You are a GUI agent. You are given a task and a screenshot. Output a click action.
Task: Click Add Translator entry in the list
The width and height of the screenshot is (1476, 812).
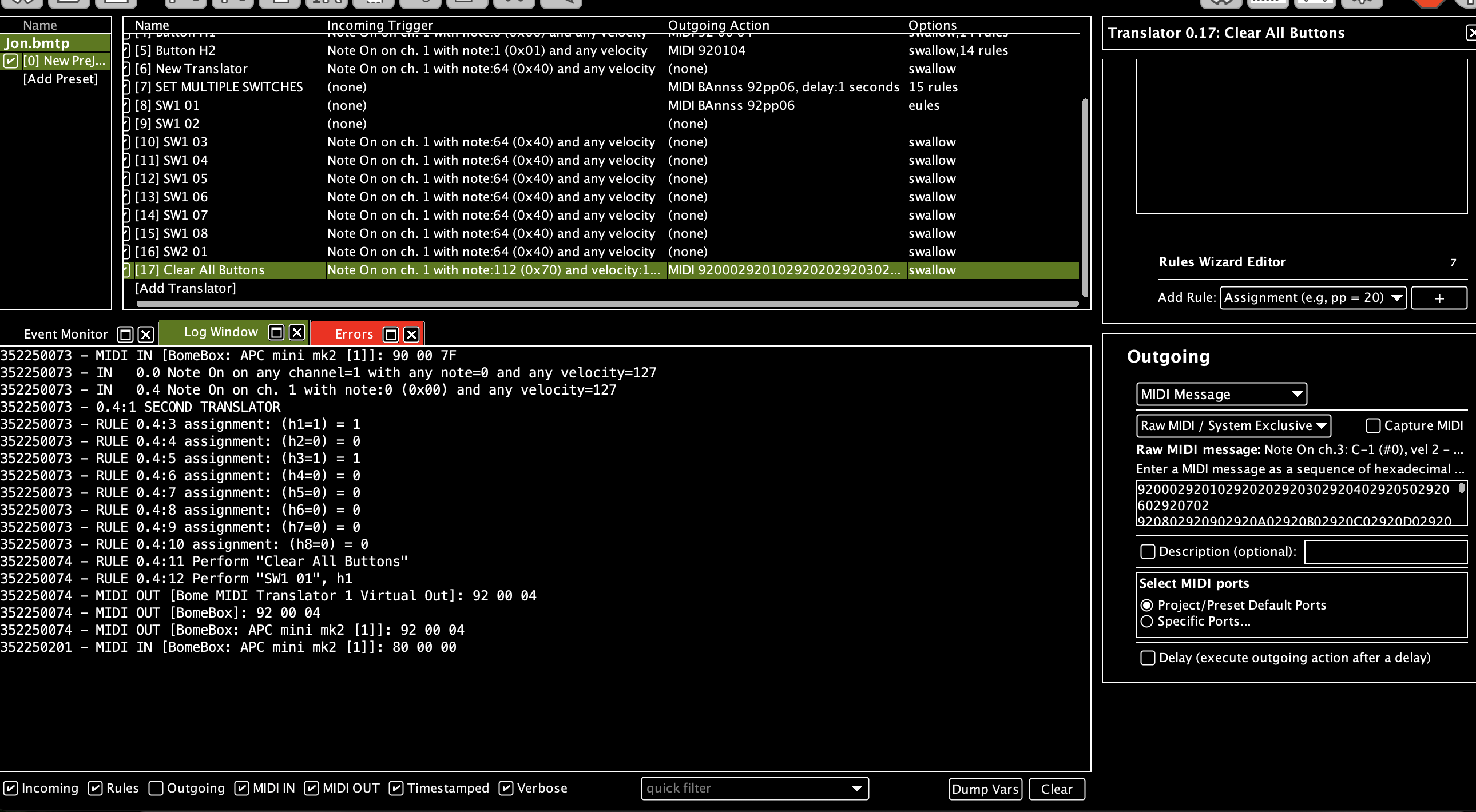pos(186,289)
